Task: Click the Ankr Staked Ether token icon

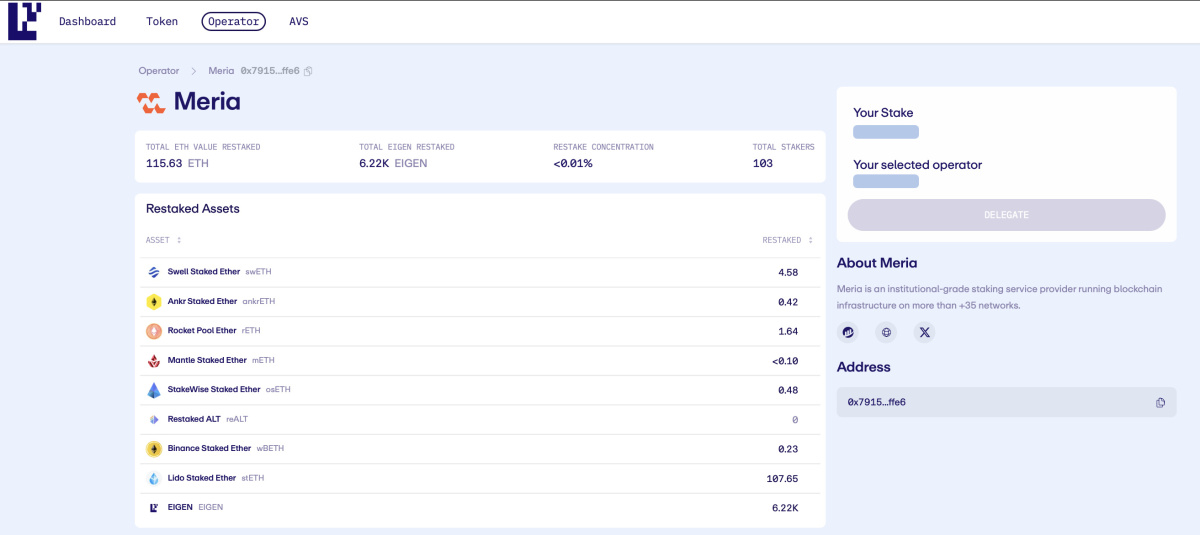Action: (x=154, y=301)
